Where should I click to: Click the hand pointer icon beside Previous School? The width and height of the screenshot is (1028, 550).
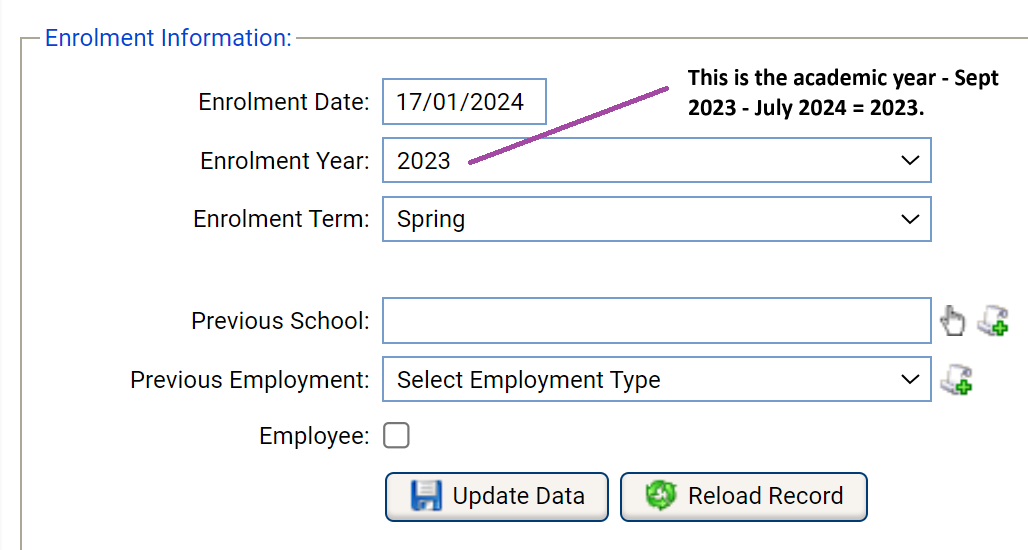(x=954, y=321)
